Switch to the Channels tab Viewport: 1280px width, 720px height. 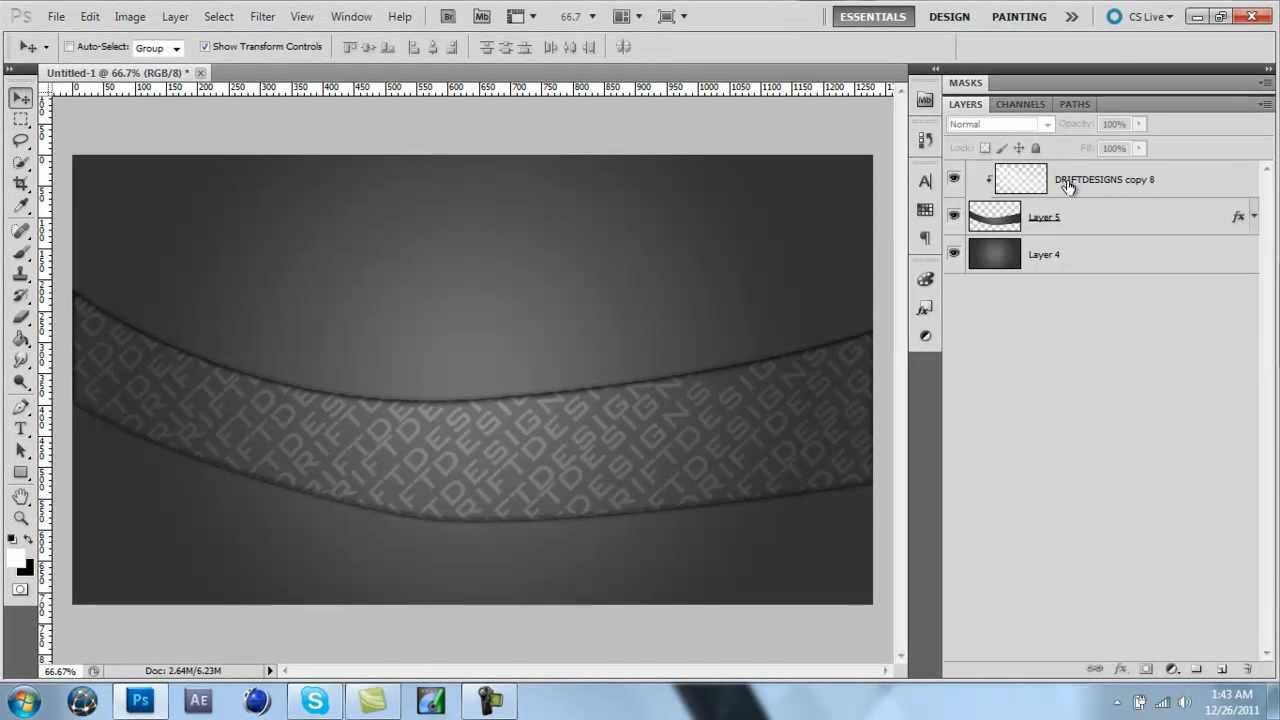(x=1020, y=104)
